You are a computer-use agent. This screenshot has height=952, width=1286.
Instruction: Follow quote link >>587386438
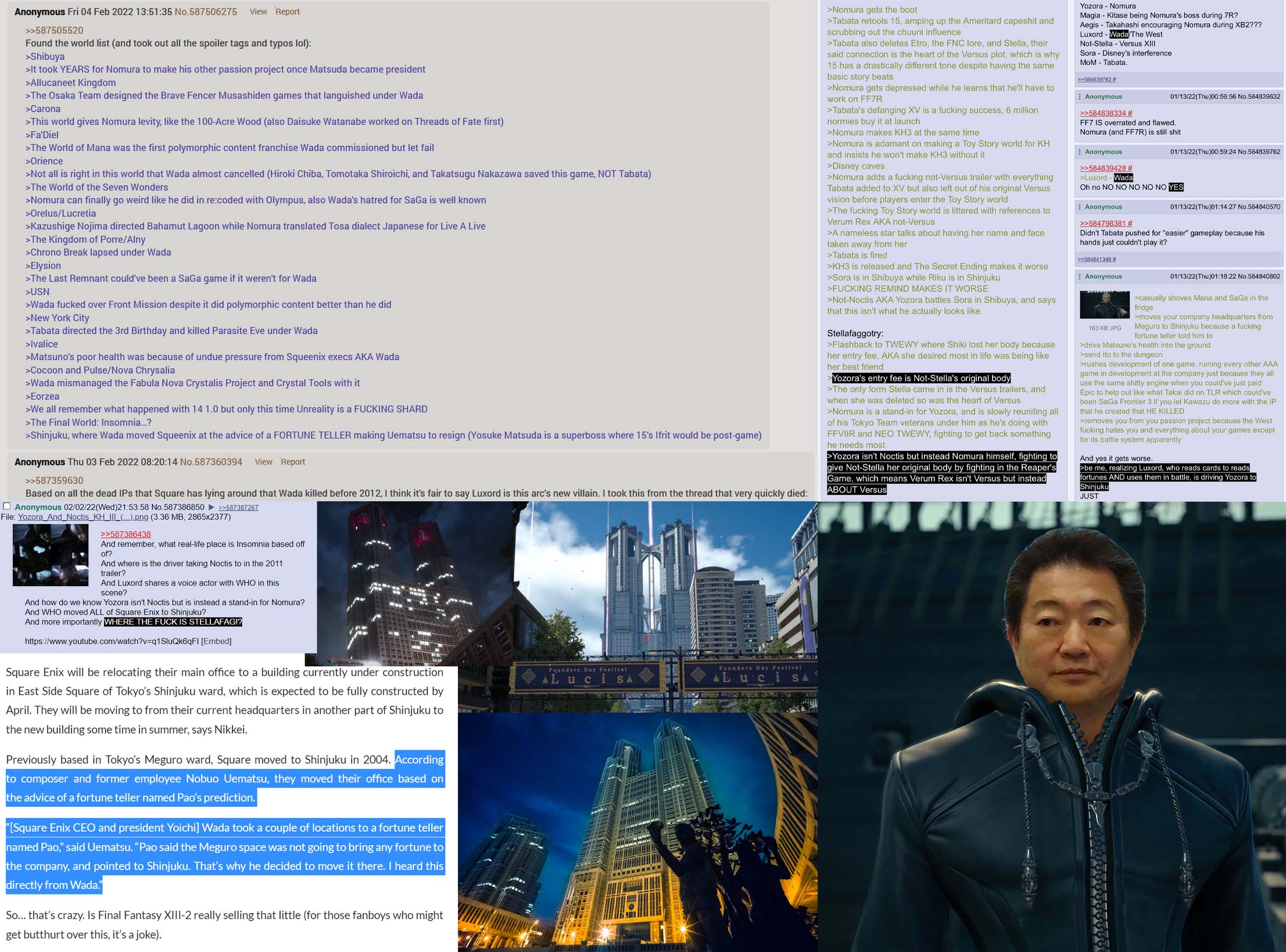(x=126, y=534)
